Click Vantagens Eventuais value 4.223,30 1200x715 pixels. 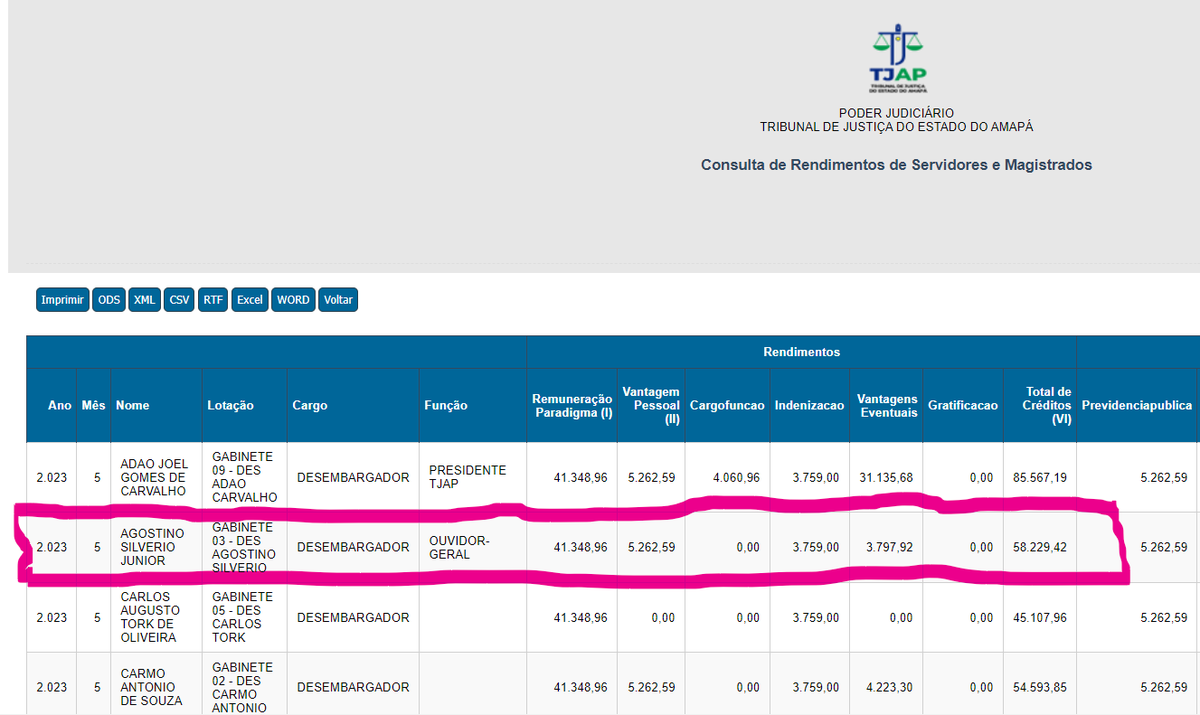[x=890, y=687]
